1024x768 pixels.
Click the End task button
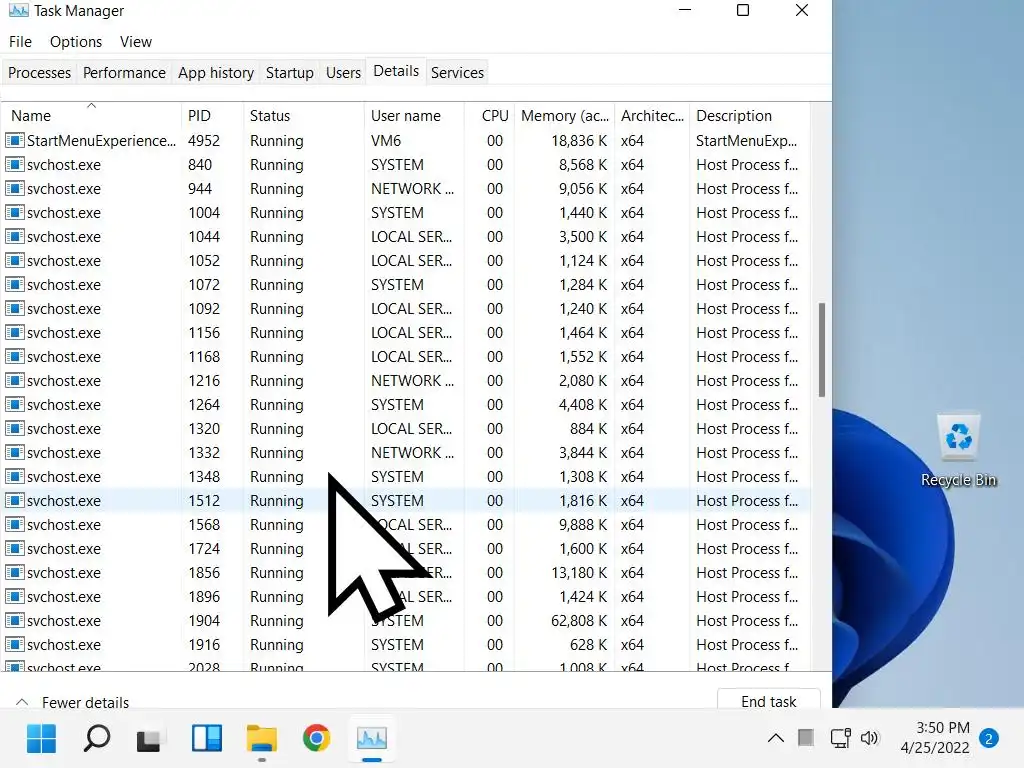tap(769, 701)
